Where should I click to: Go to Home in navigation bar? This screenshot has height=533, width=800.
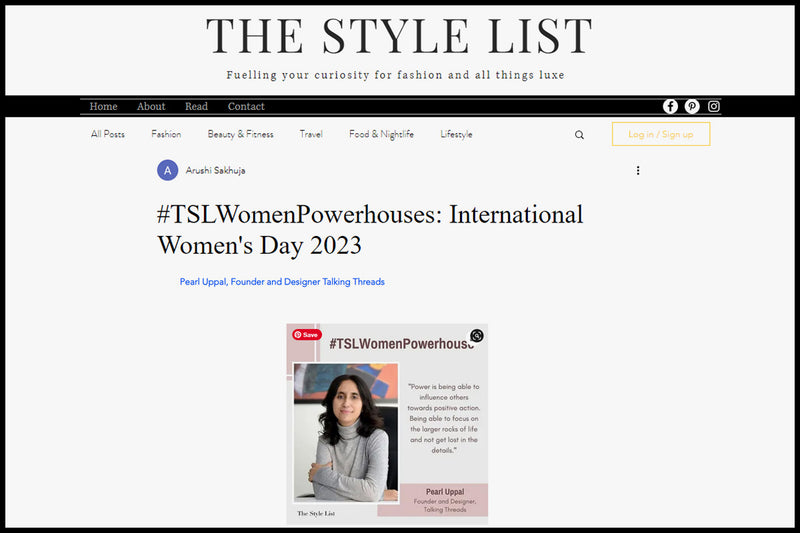pos(104,107)
